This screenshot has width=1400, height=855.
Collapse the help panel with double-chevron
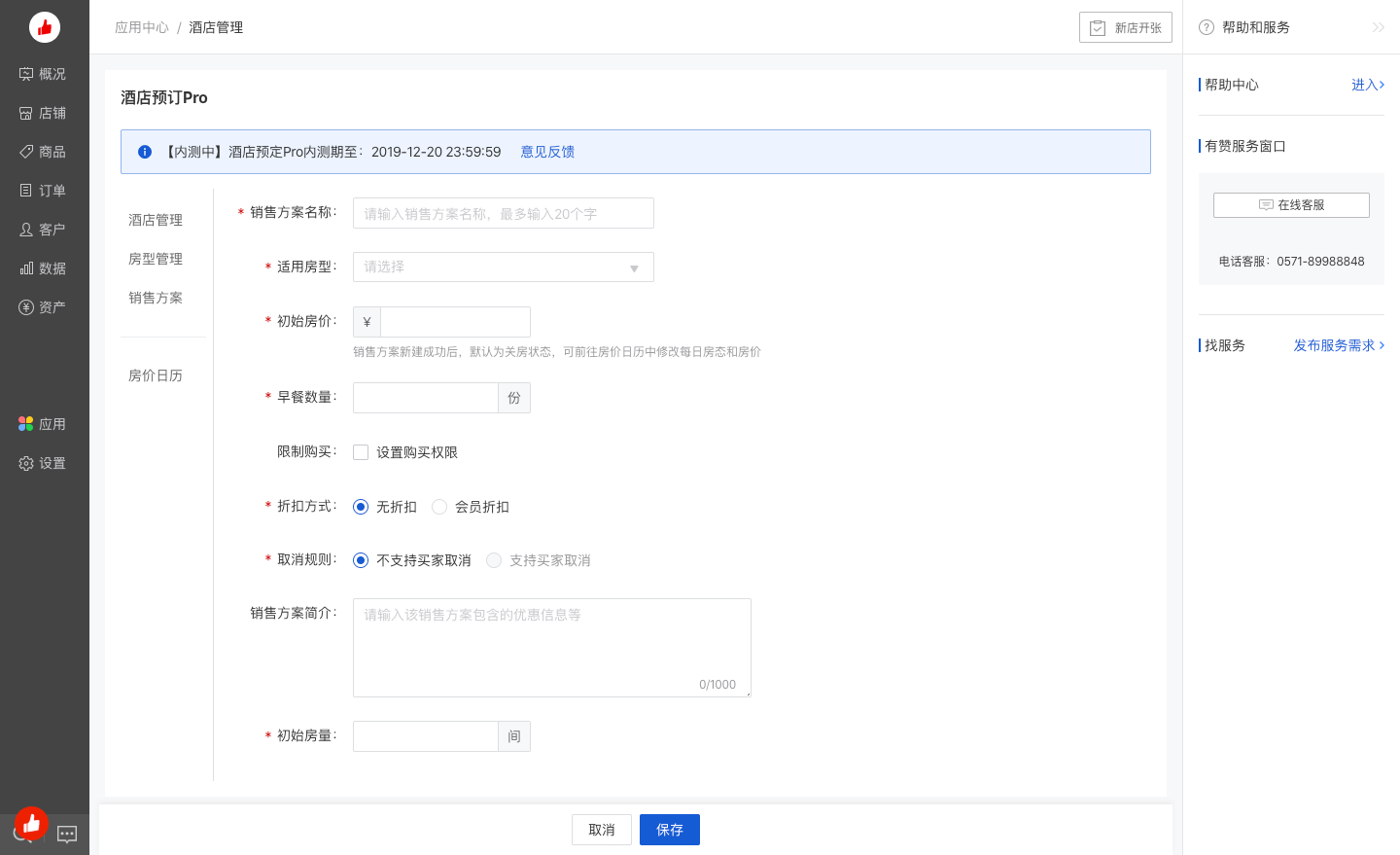coord(1378,27)
